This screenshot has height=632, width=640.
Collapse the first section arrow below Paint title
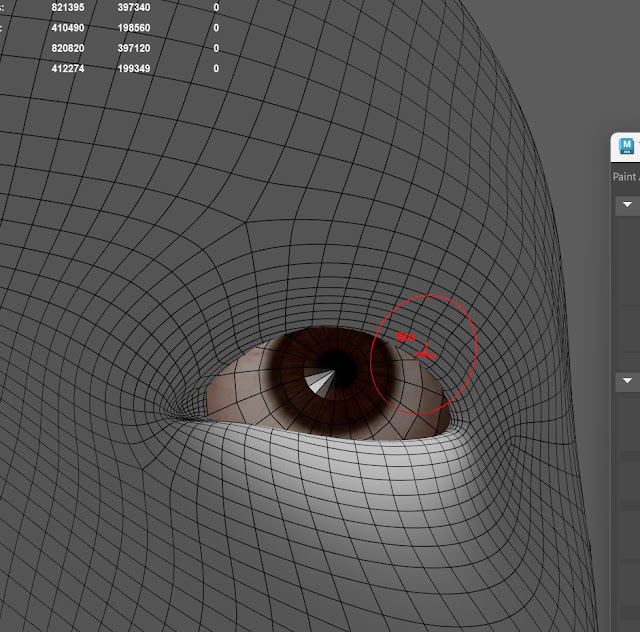(x=627, y=204)
